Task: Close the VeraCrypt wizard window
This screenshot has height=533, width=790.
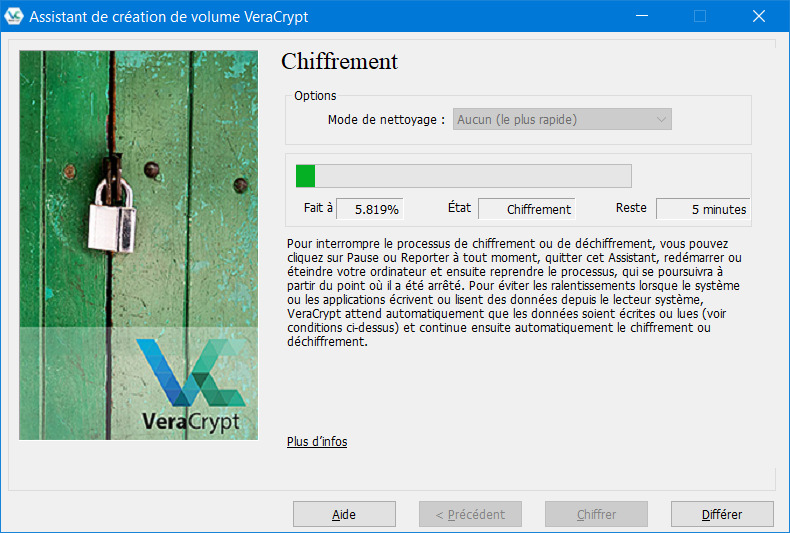Action: tap(759, 16)
